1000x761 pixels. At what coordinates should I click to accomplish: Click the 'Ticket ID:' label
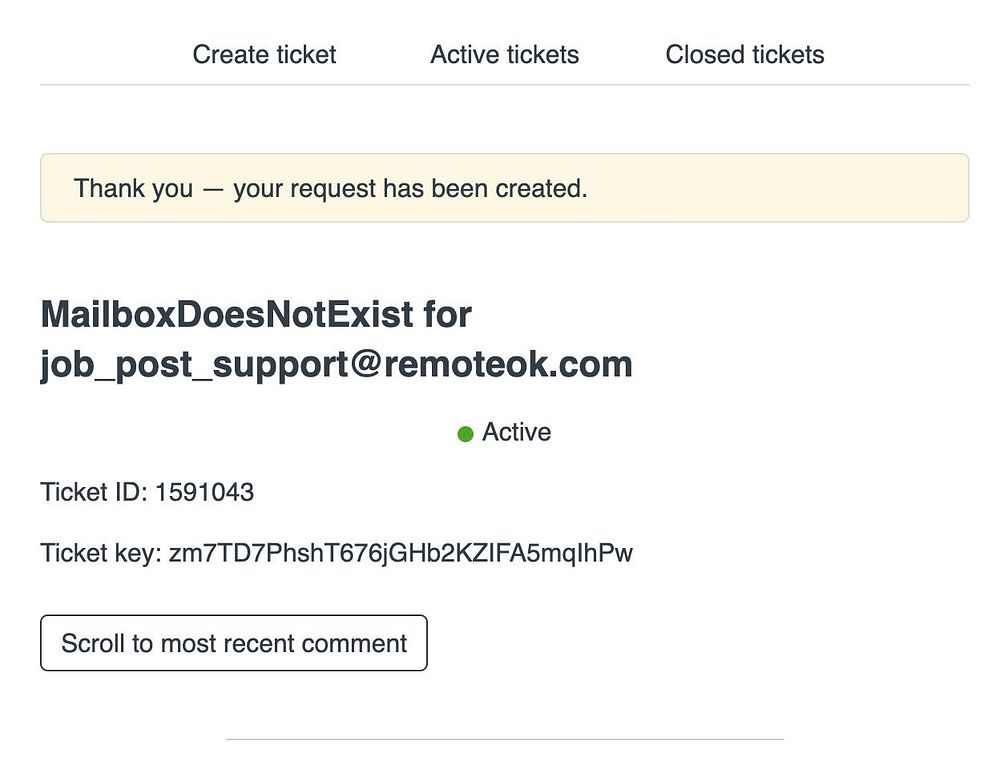[94, 492]
